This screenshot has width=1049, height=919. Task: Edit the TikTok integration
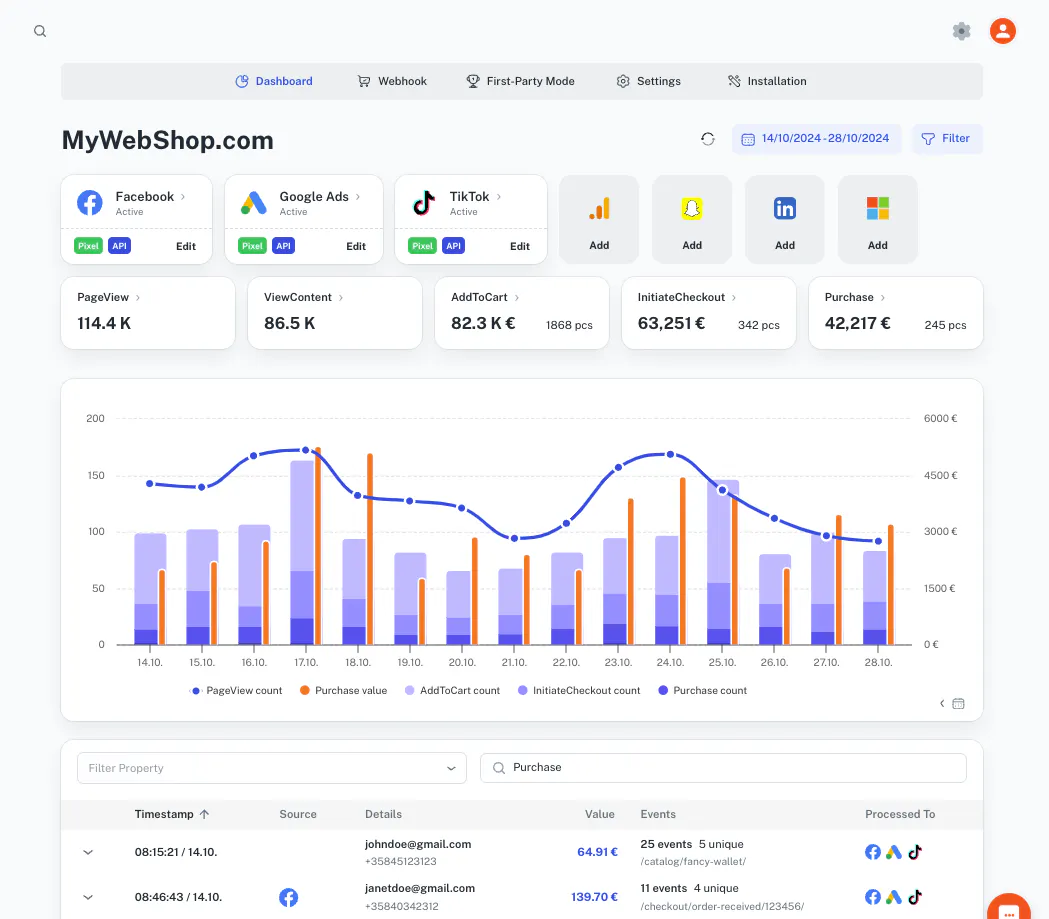pyautogui.click(x=520, y=246)
